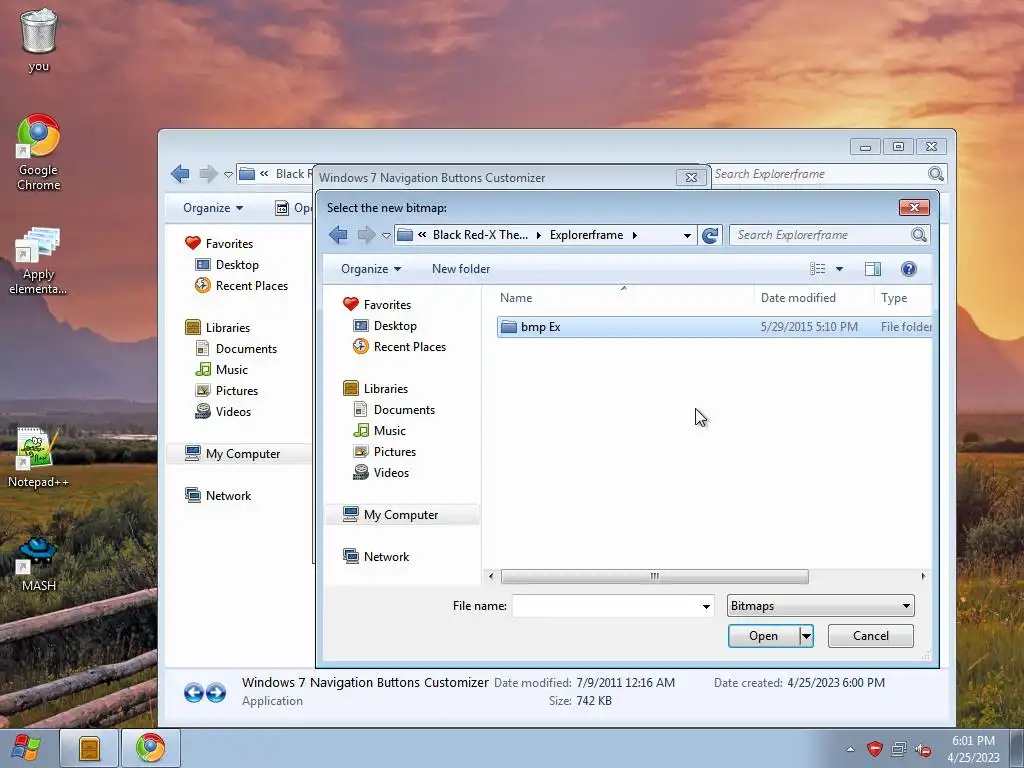
Task: Click the dialog search magnifier icon
Action: click(x=919, y=235)
